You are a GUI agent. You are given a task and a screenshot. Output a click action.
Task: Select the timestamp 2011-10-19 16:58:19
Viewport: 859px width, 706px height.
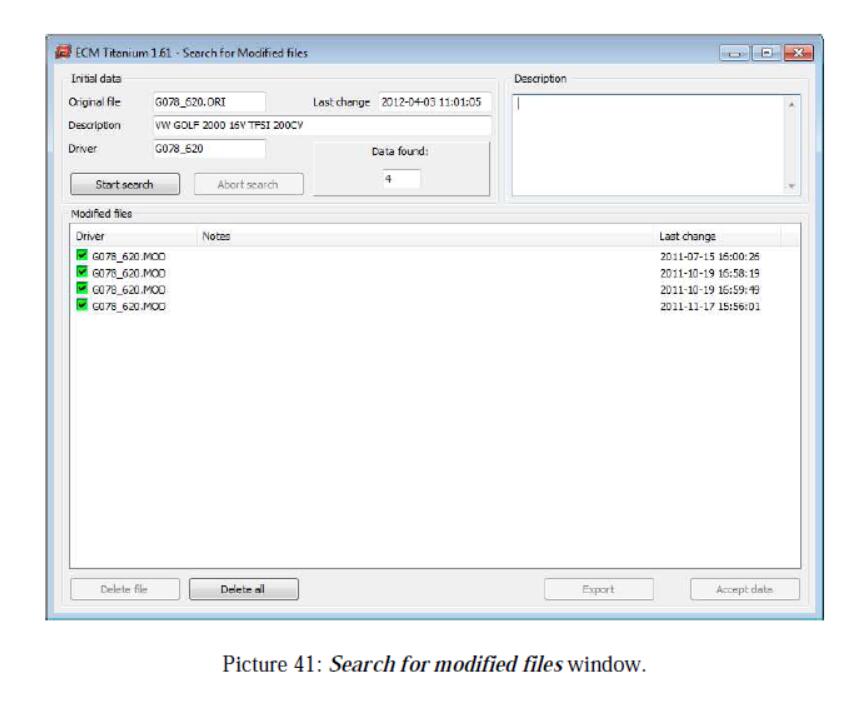click(x=709, y=273)
